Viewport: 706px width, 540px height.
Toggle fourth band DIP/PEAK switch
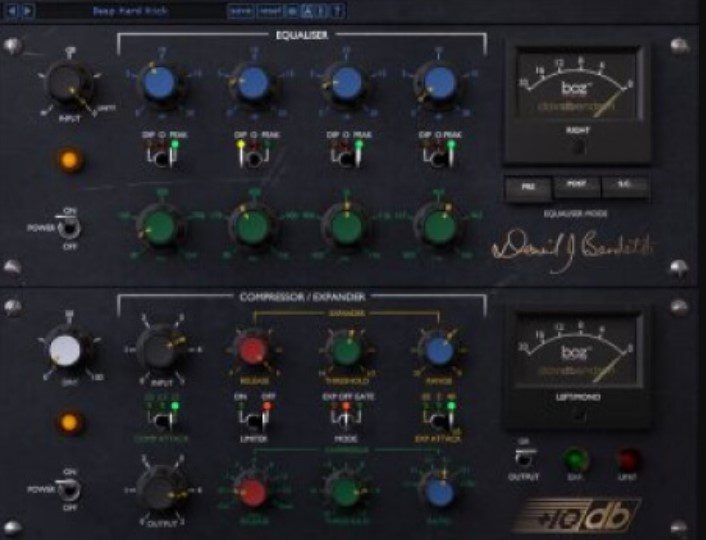click(x=439, y=156)
